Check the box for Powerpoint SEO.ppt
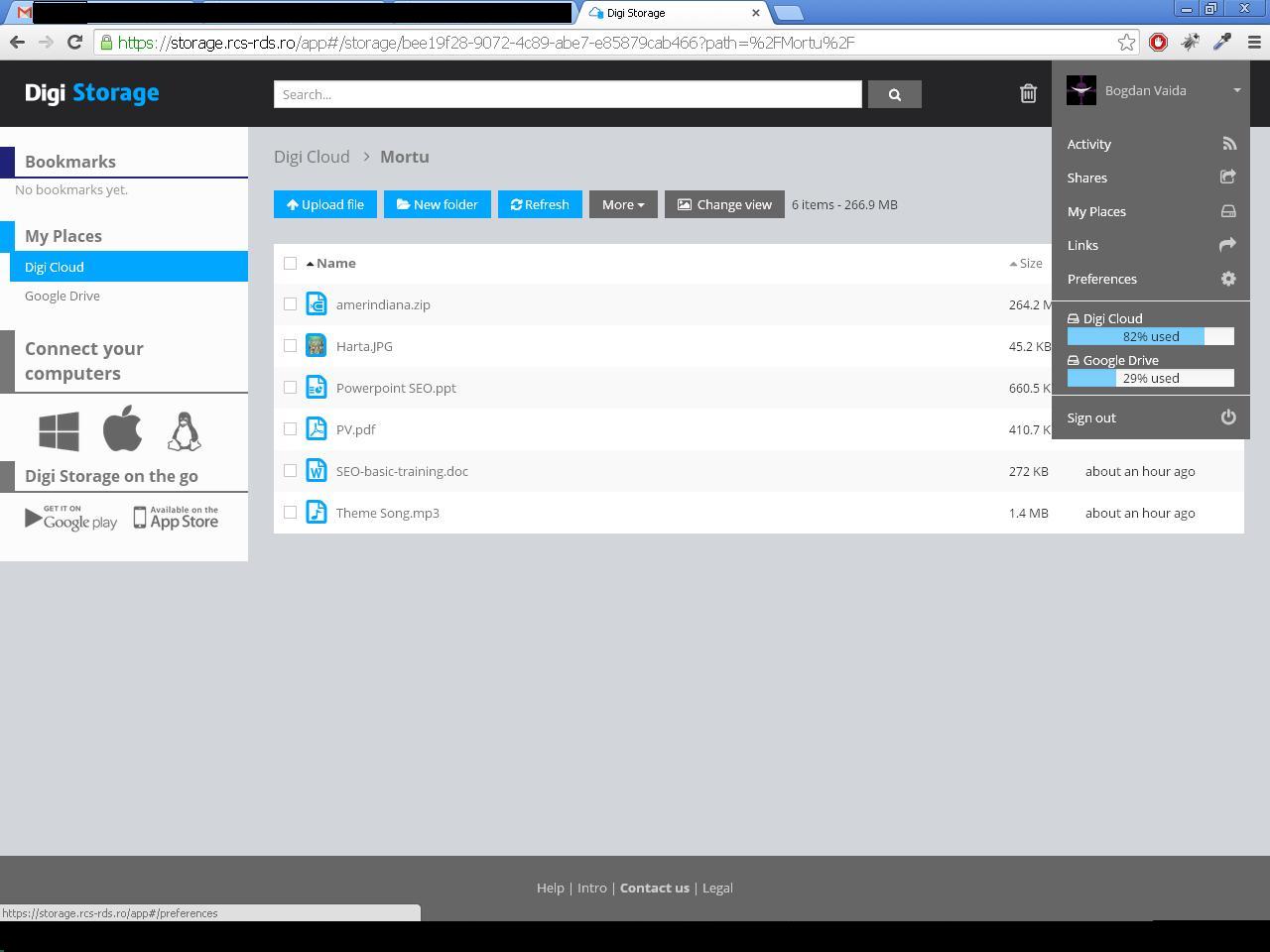Image resolution: width=1270 pixels, height=952 pixels. coord(290,388)
